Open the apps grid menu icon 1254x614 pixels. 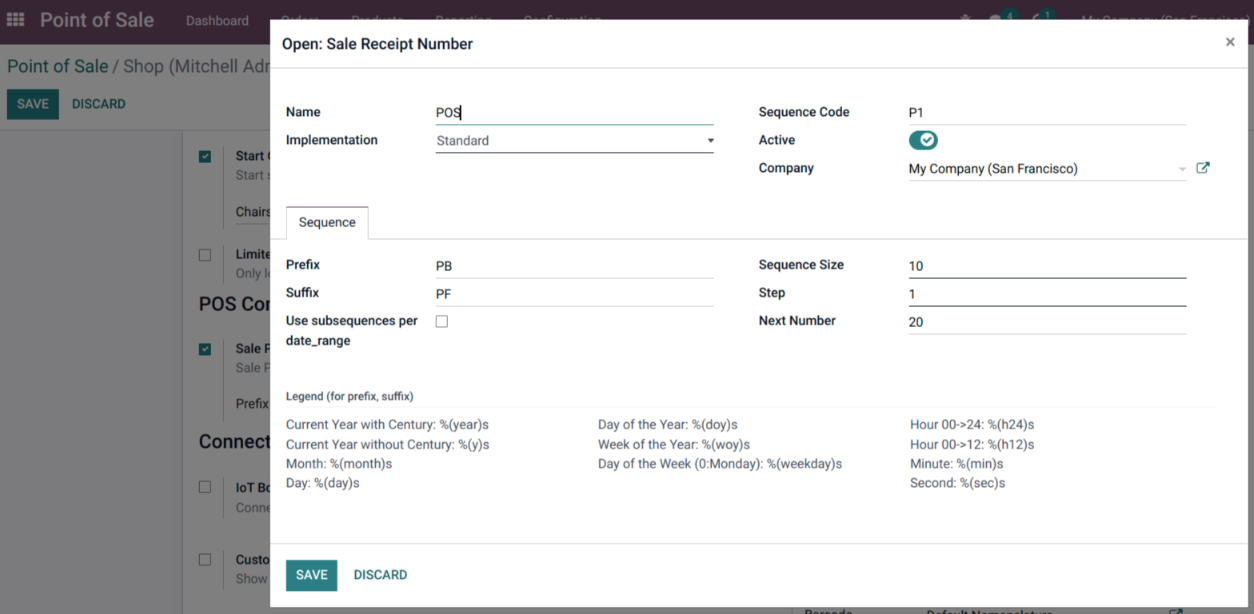[15, 20]
